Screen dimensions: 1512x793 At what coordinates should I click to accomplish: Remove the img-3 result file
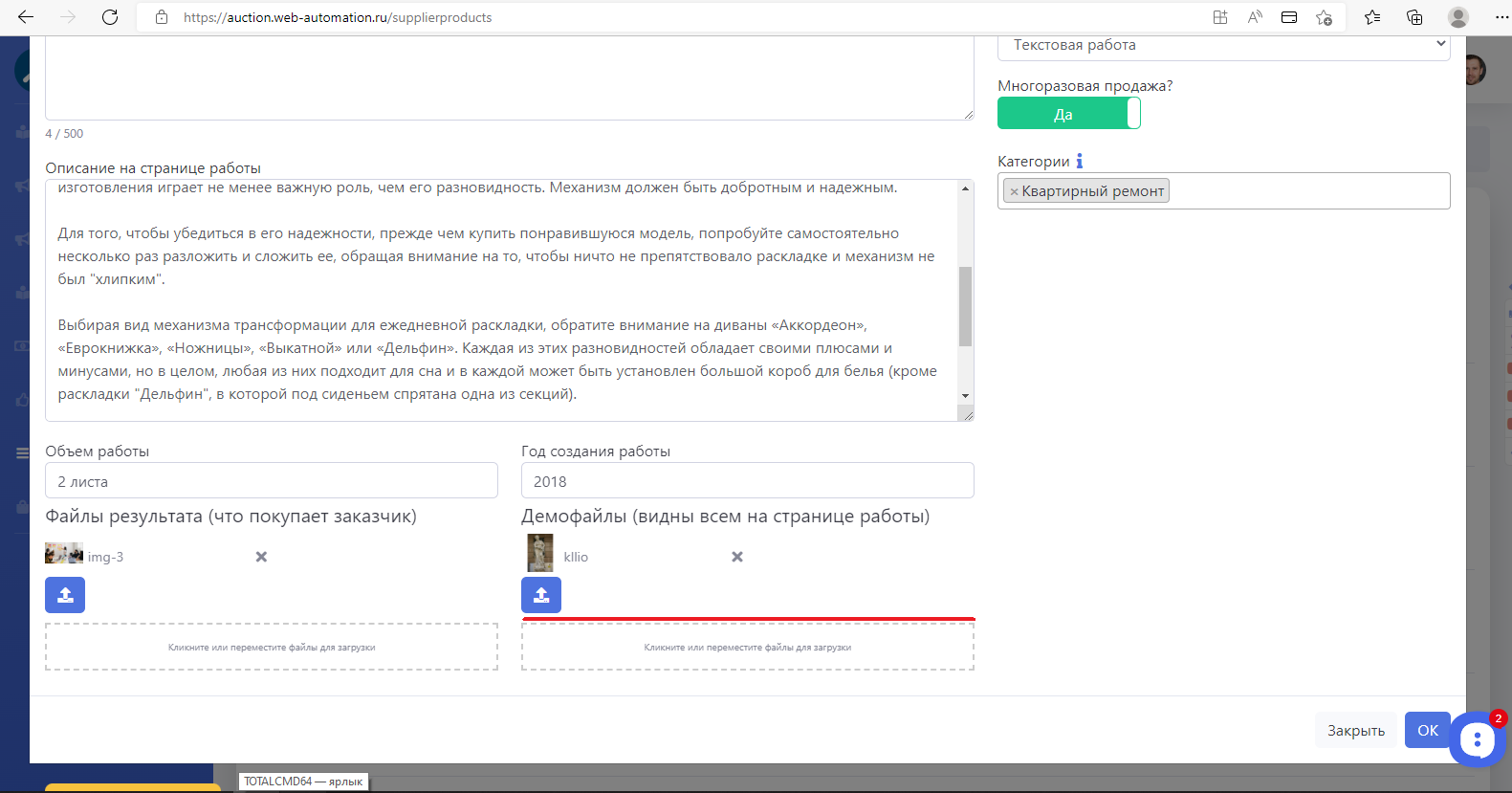tap(261, 557)
